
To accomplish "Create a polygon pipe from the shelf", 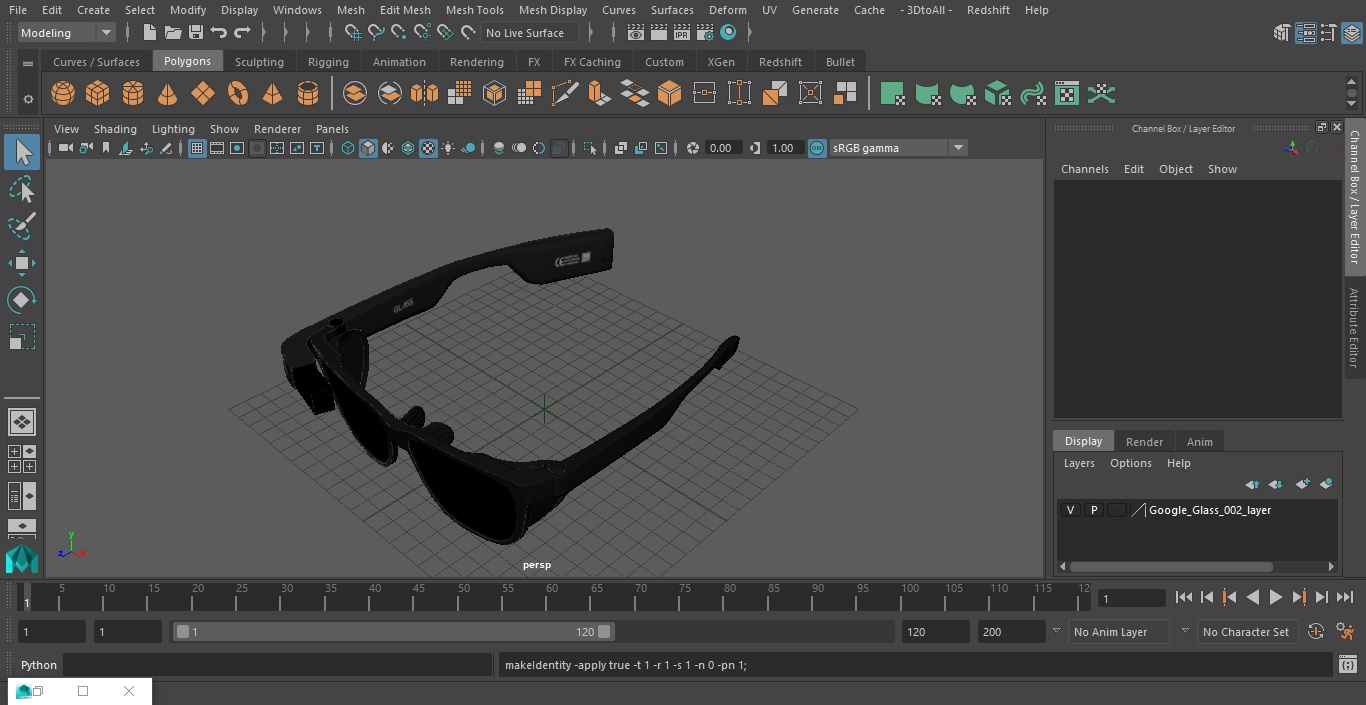I will (308, 94).
